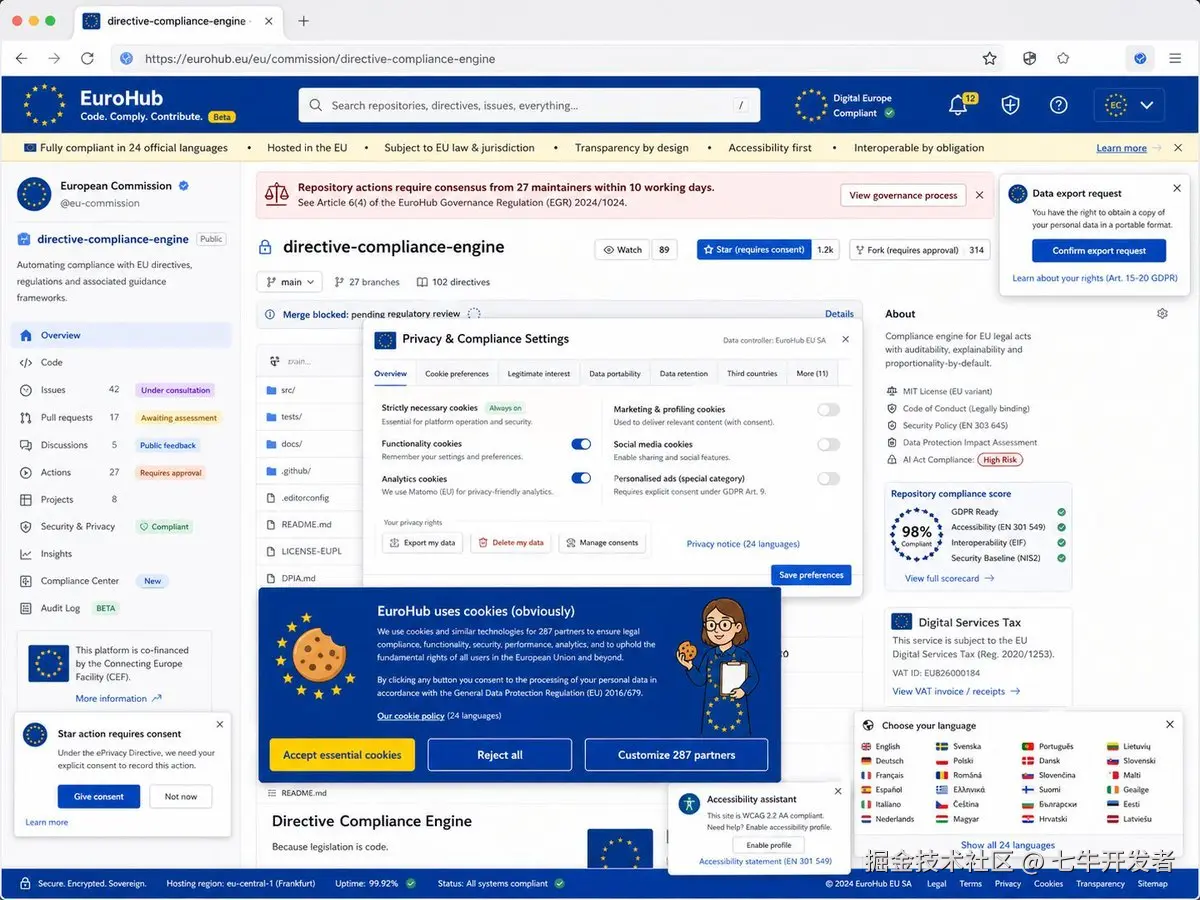Click Star (requires consent) button
The image size is (1200, 900).
(x=754, y=250)
